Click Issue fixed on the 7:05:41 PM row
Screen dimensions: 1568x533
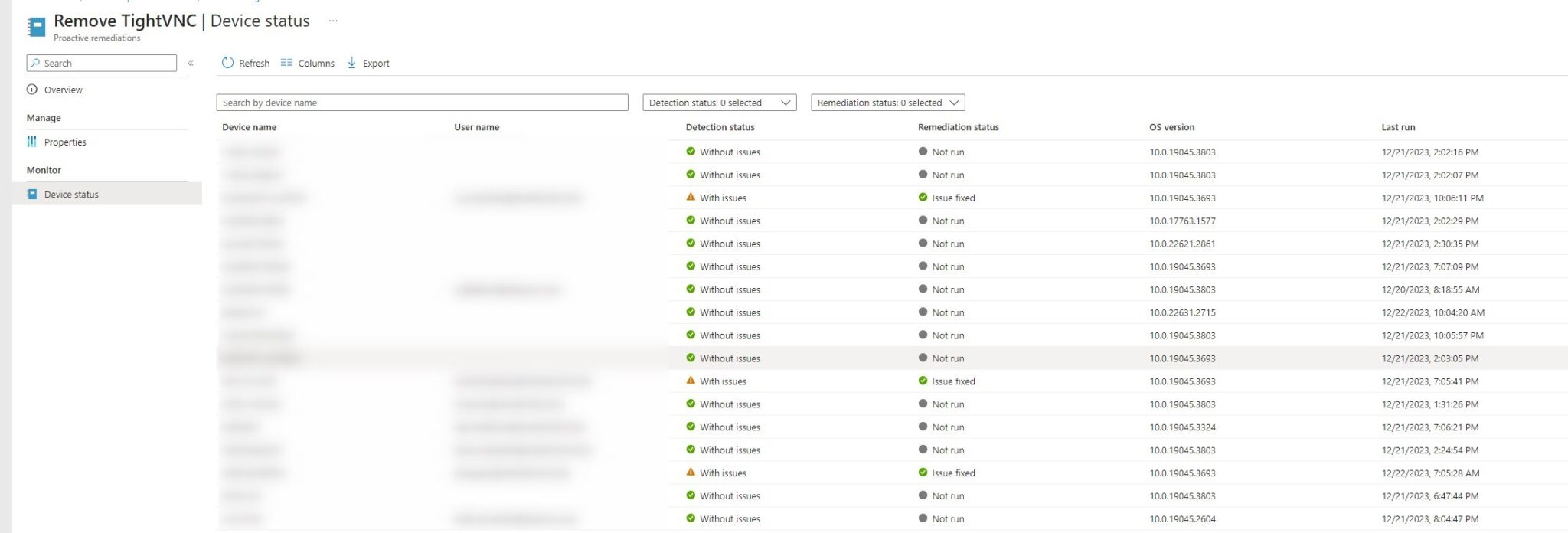953,381
